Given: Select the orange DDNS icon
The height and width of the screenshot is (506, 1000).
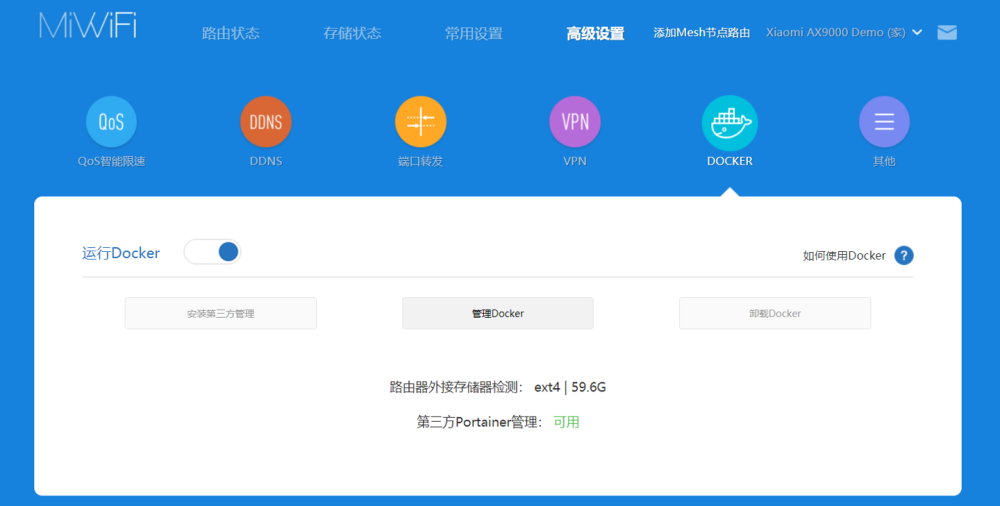Looking at the screenshot, I should (x=265, y=122).
